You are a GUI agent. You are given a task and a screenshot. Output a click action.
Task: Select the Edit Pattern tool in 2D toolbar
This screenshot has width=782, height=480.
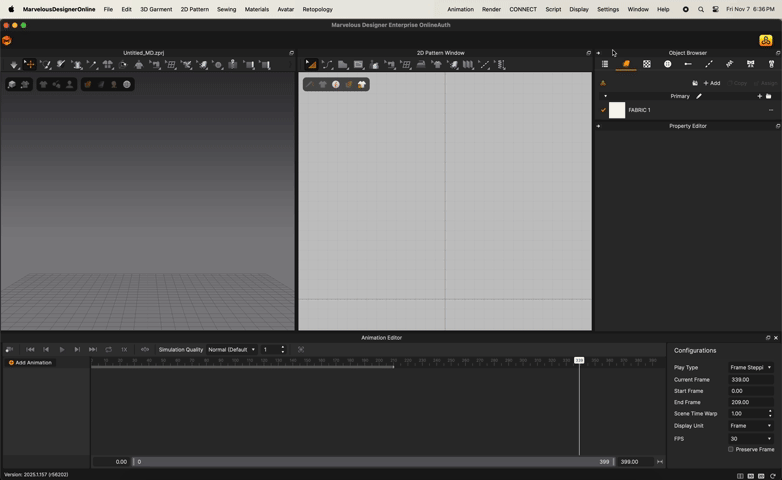click(x=311, y=65)
